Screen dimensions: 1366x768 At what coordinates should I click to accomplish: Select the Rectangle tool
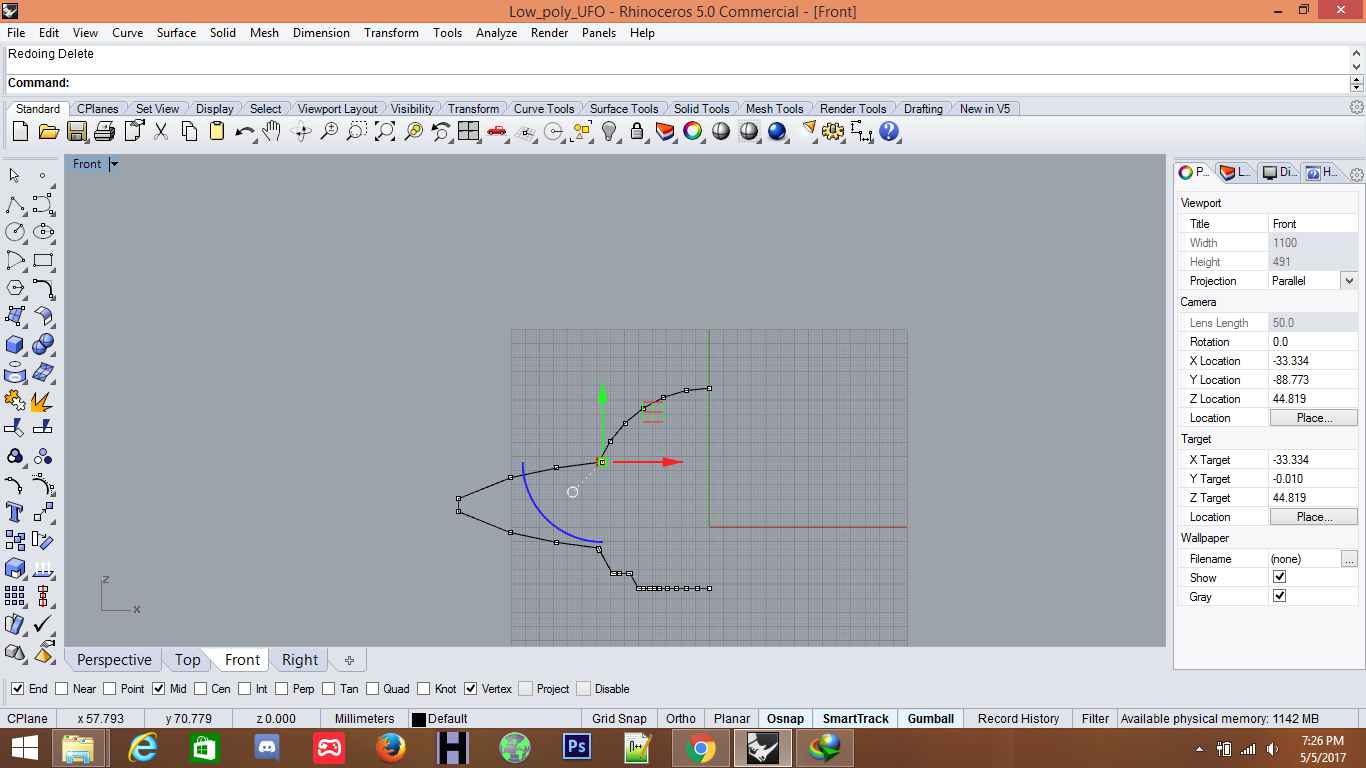[x=43, y=260]
